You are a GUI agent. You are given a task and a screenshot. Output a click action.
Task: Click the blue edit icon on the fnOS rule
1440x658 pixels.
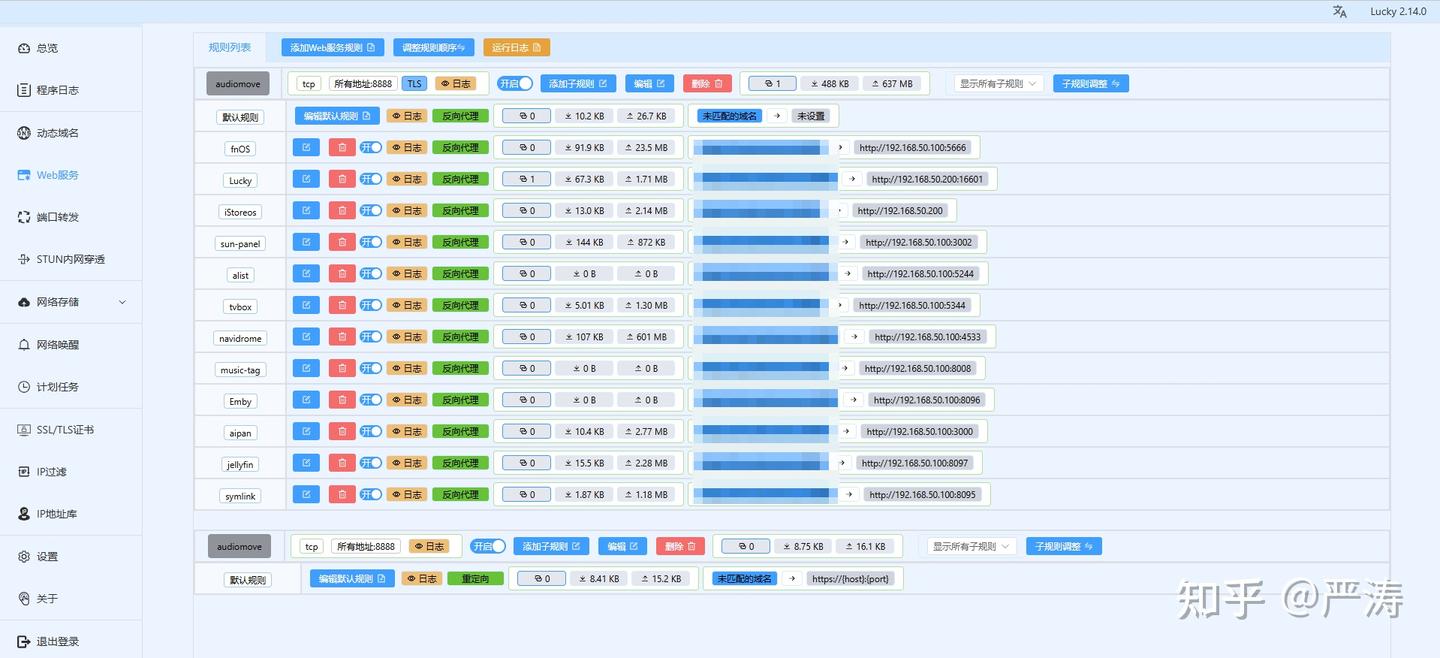click(305, 147)
